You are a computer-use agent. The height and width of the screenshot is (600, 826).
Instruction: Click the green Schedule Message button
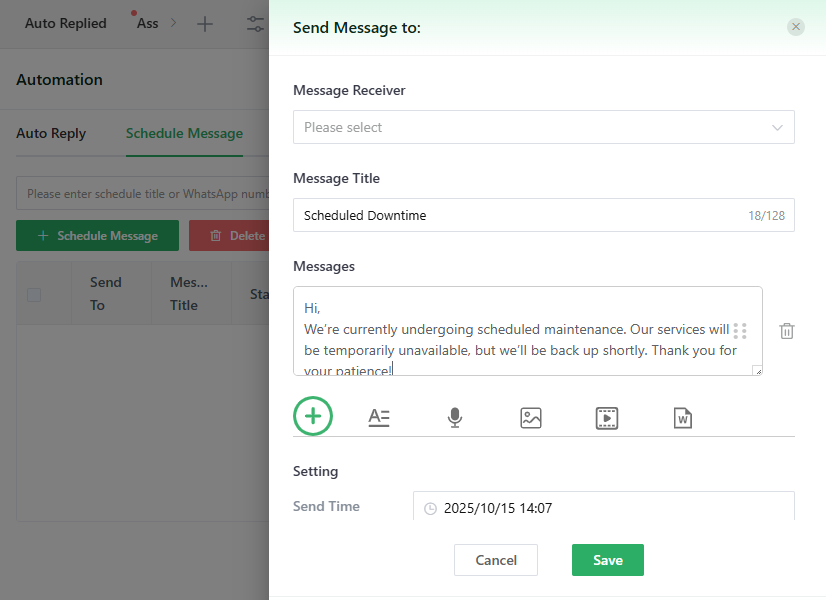tap(97, 236)
